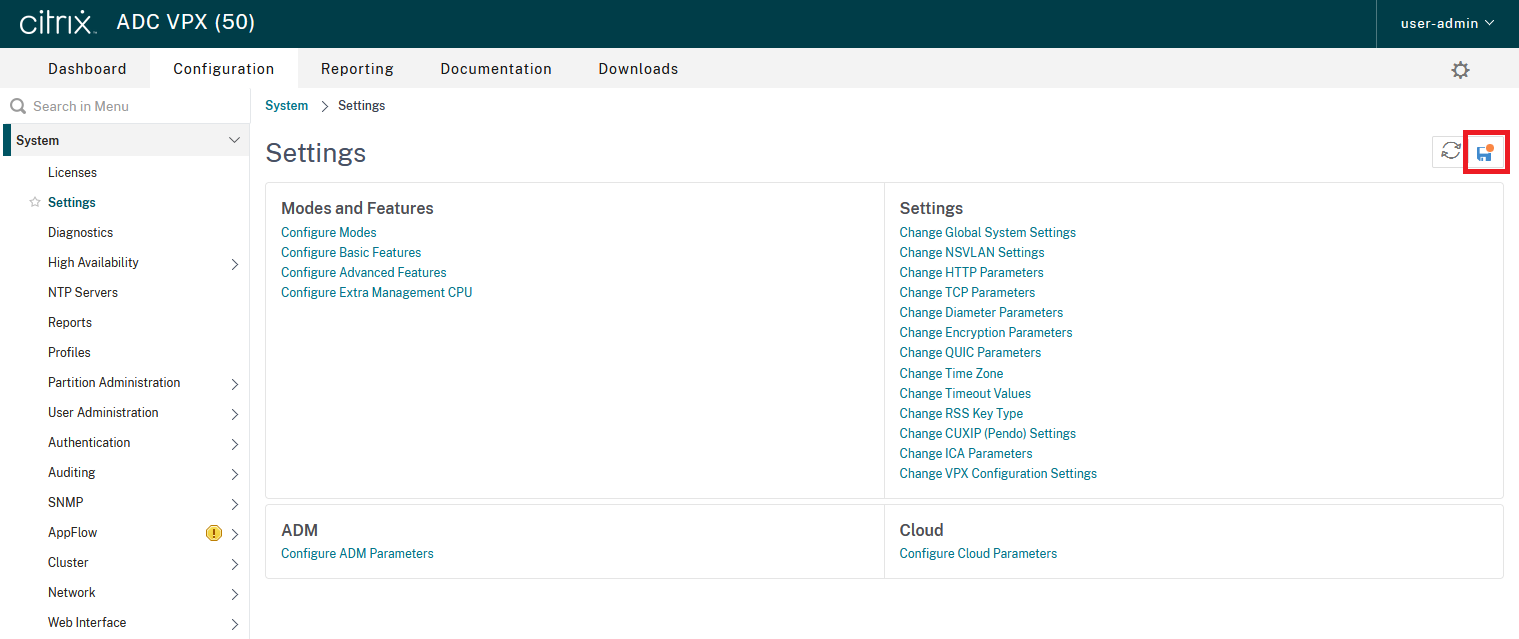The width and height of the screenshot is (1519, 639).
Task: Open the user-admin account dropdown
Action: tap(1447, 23)
